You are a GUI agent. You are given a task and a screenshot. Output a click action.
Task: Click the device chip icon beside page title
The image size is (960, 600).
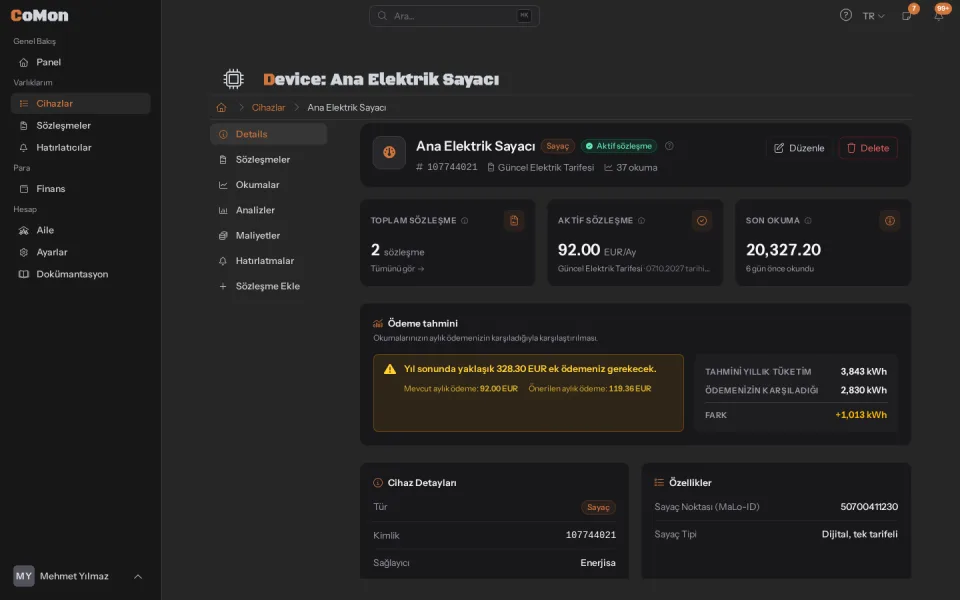233,79
